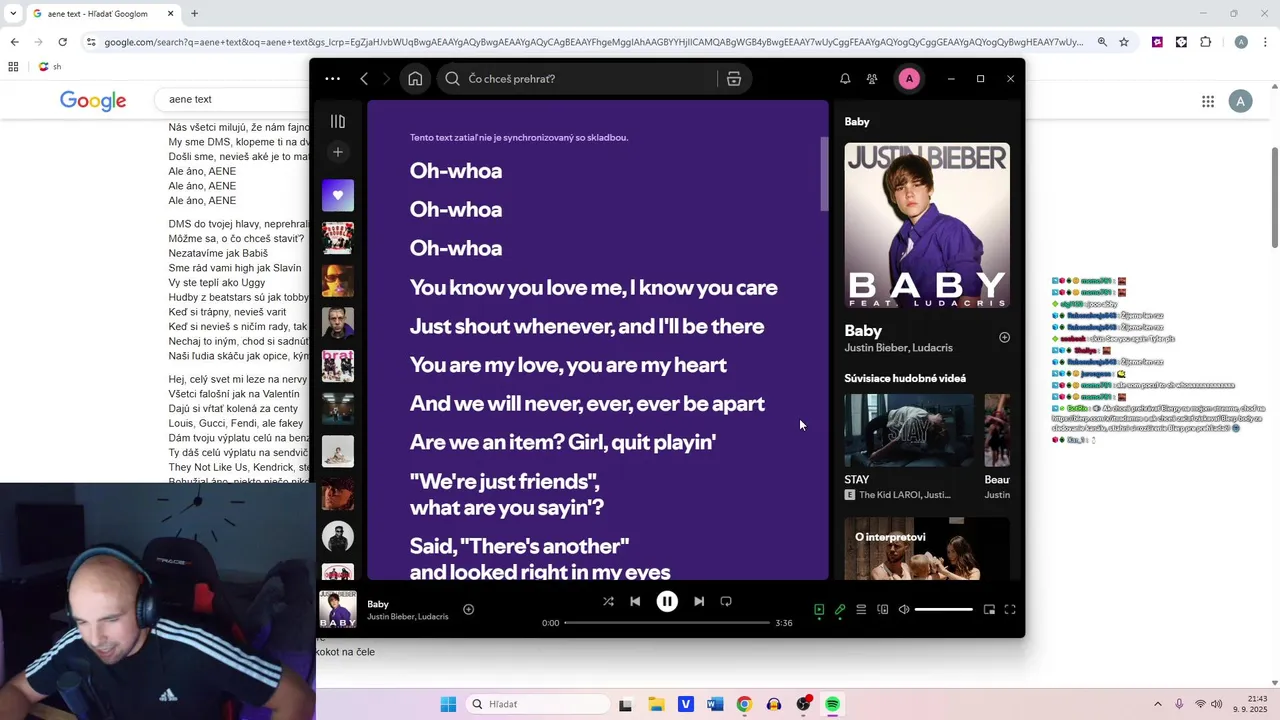The height and width of the screenshot is (720, 1280).
Task: Open the Spotify three-dots menu
Action: 332,79
